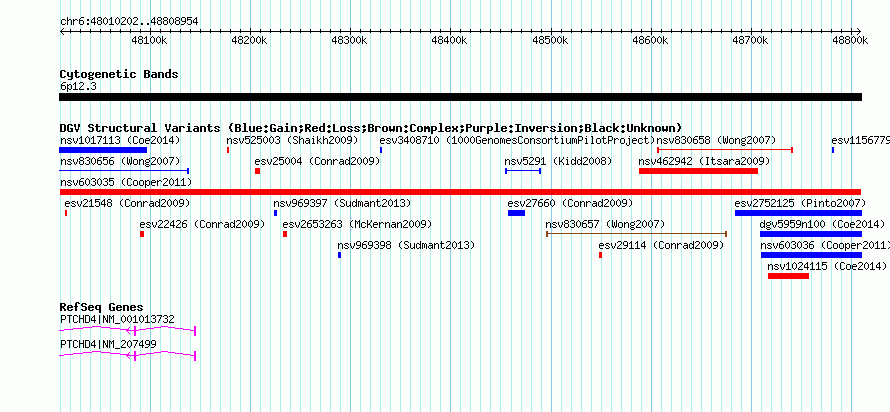
Task: Select the black 6p12.3 cytogenetic band
Action: click(x=460, y=97)
